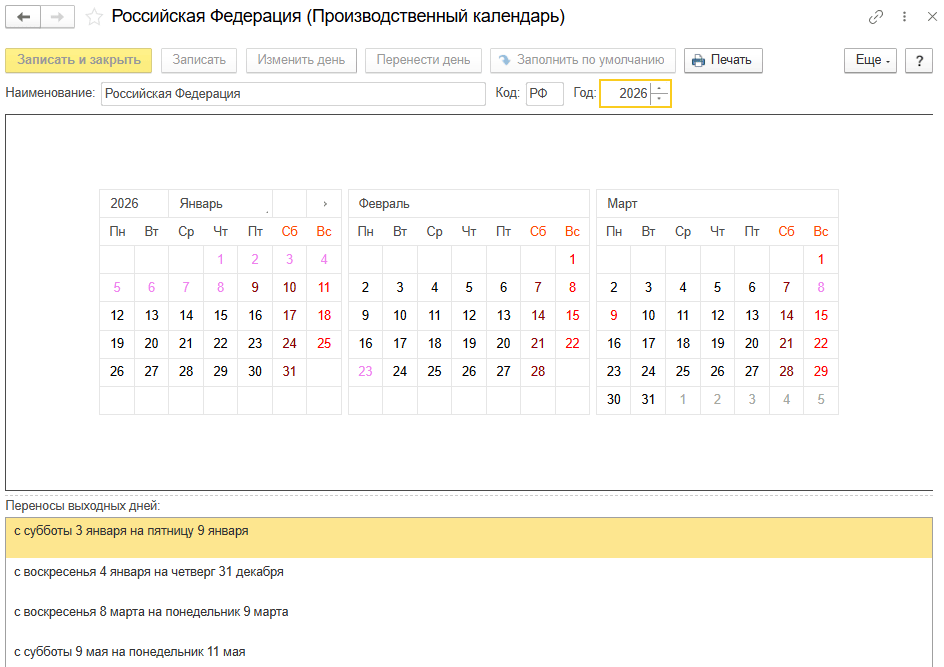
Task: Click the Перенести день button
Action: tap(423, 60)
